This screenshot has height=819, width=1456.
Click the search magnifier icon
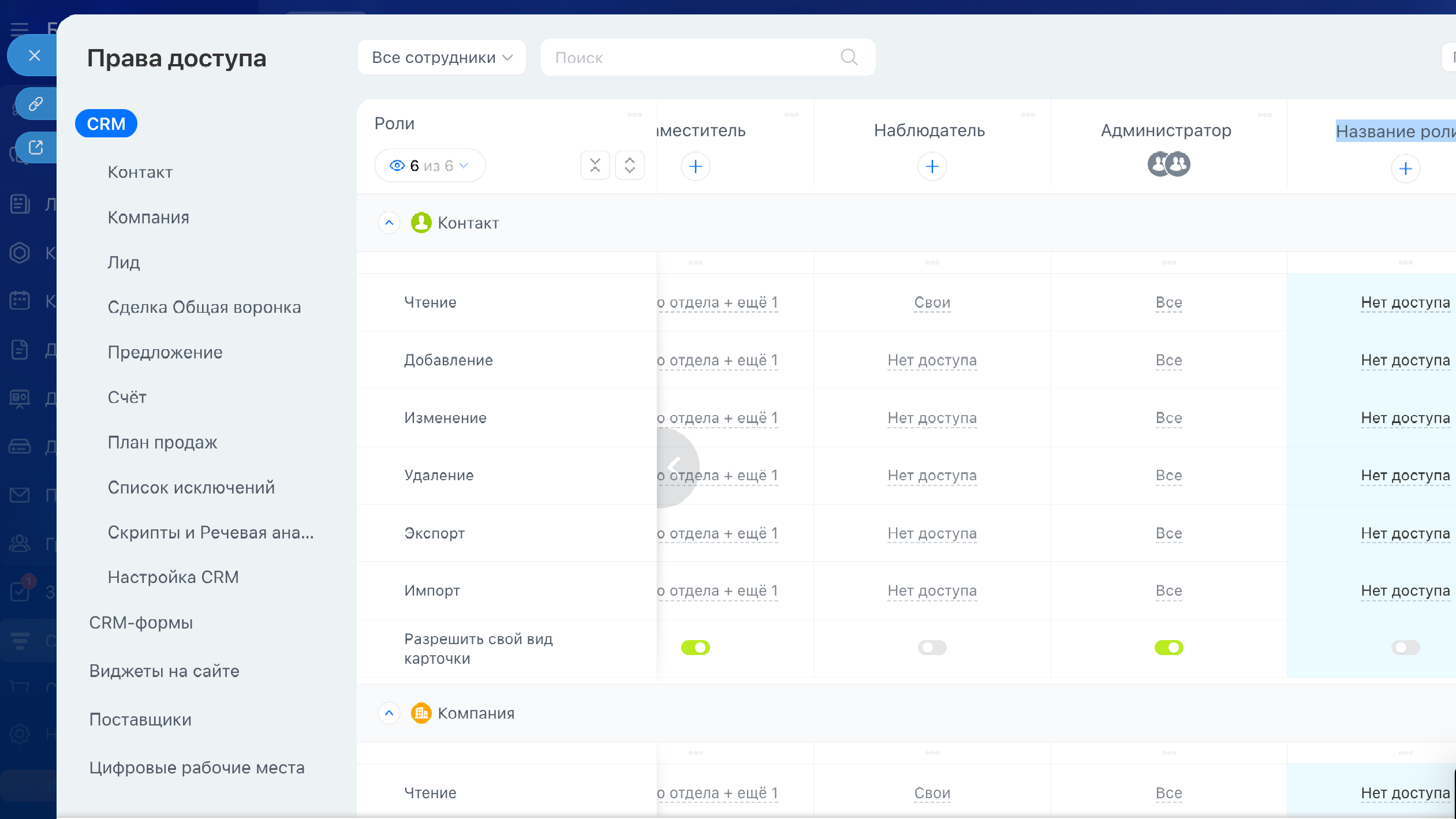849,57
